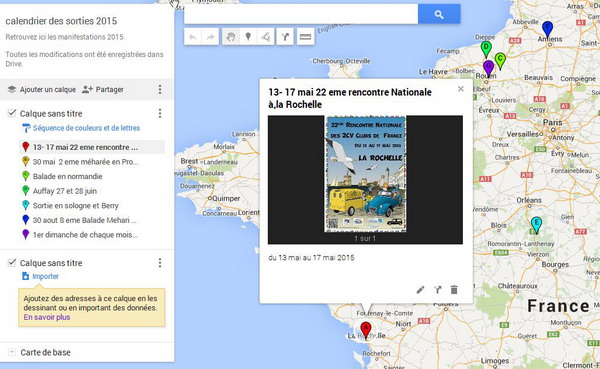600x369 pixels.
Task: Click the blue search button
Action: (439, 15)
